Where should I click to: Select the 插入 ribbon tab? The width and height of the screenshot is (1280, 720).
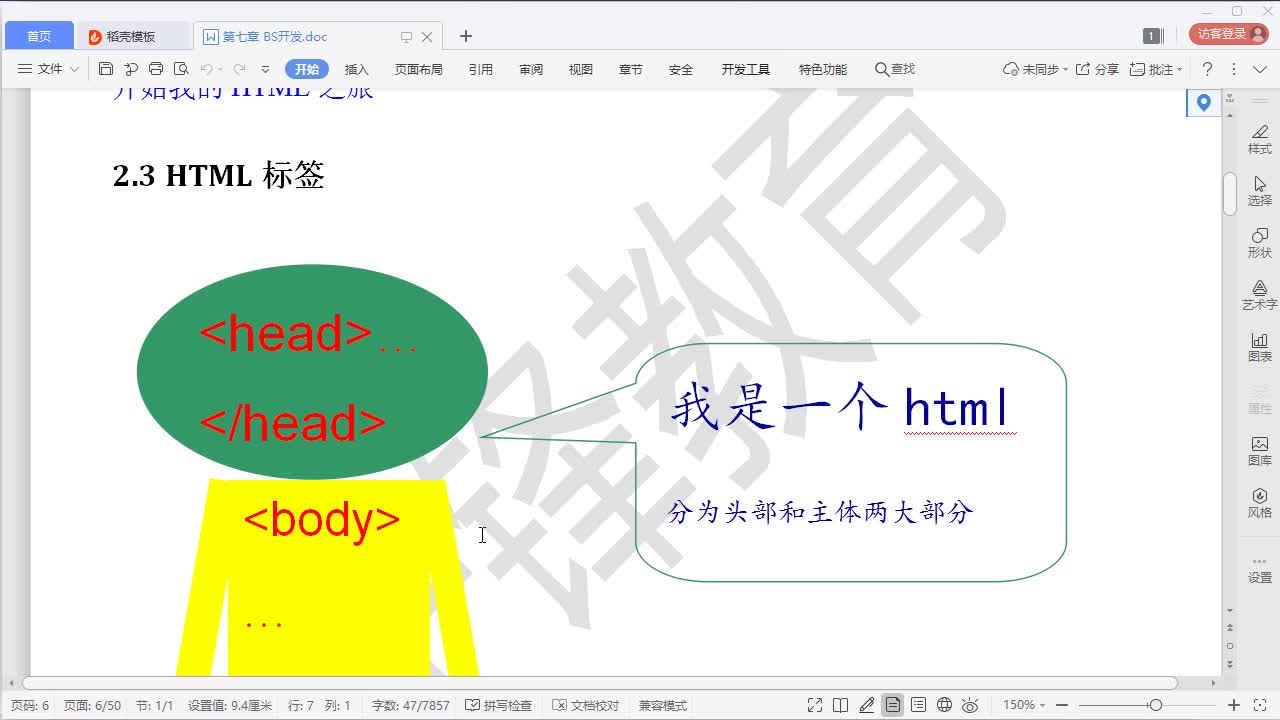point(357,69)
